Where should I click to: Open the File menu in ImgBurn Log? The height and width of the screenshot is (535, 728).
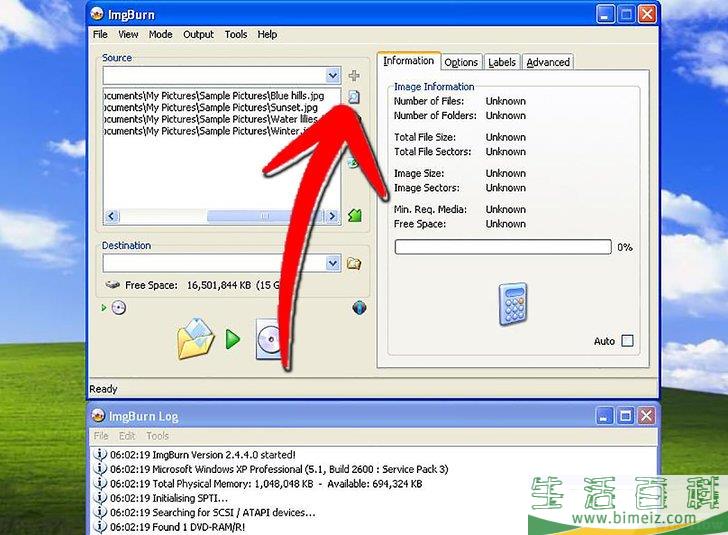pyautogui.click(x=101, y=436)
